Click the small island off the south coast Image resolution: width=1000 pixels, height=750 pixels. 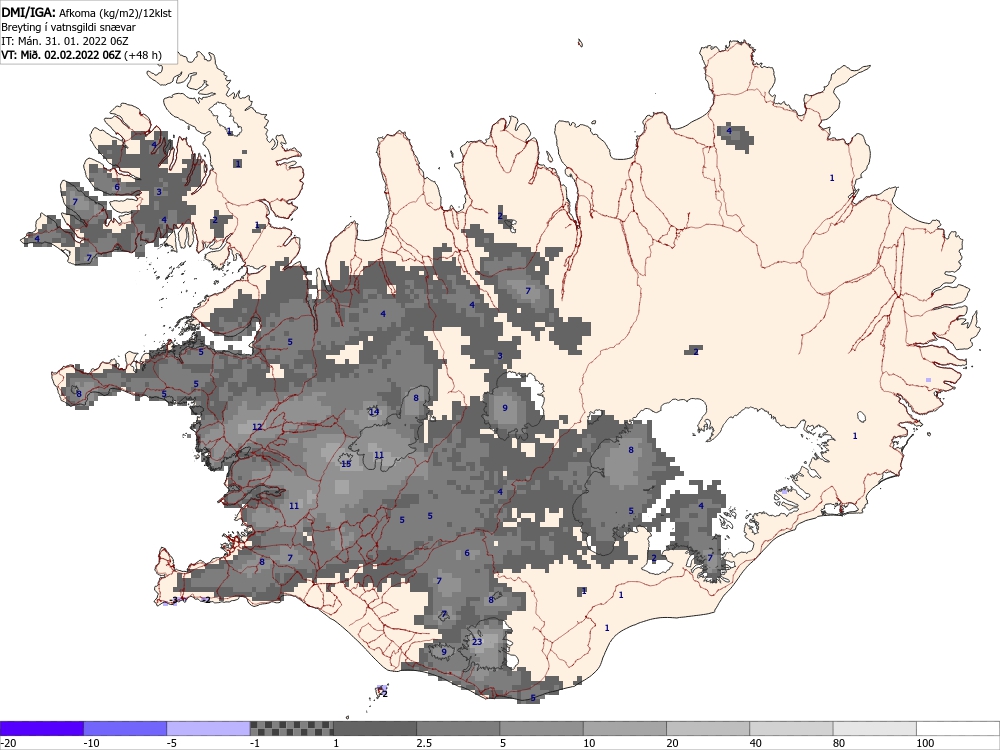click(x=382, y=692)
